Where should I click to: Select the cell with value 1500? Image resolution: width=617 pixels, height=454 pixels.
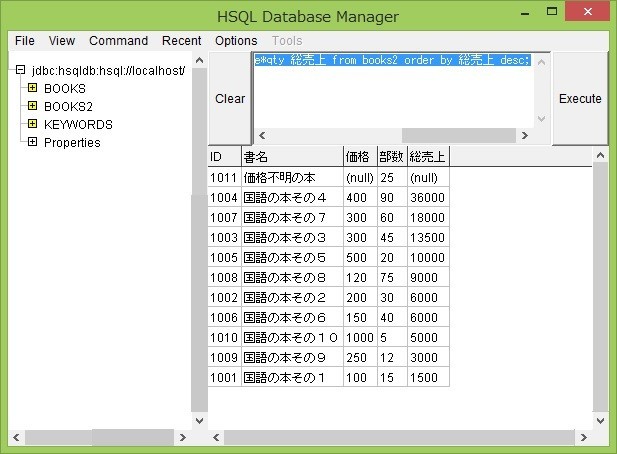click(428, 378)
